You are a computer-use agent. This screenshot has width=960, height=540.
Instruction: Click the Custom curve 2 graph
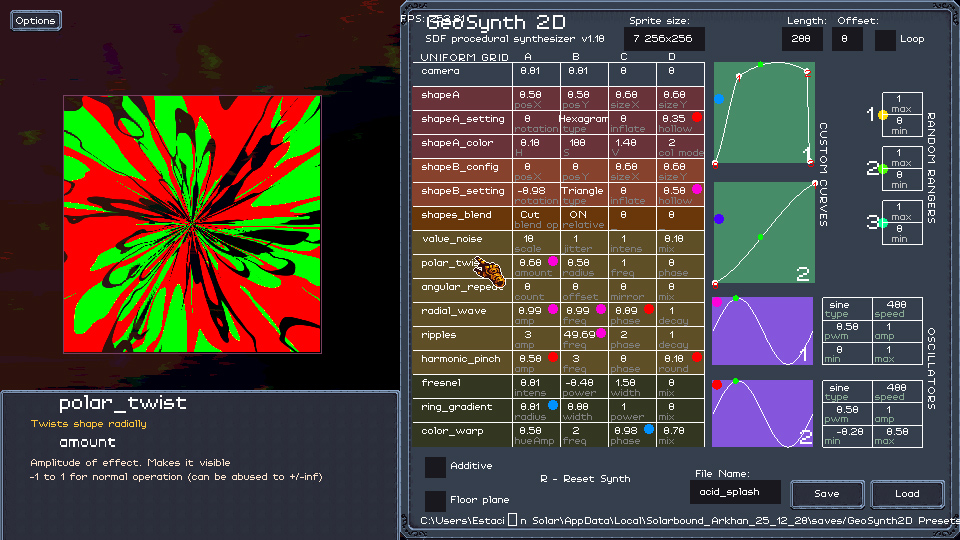click(x=764, y=232)
